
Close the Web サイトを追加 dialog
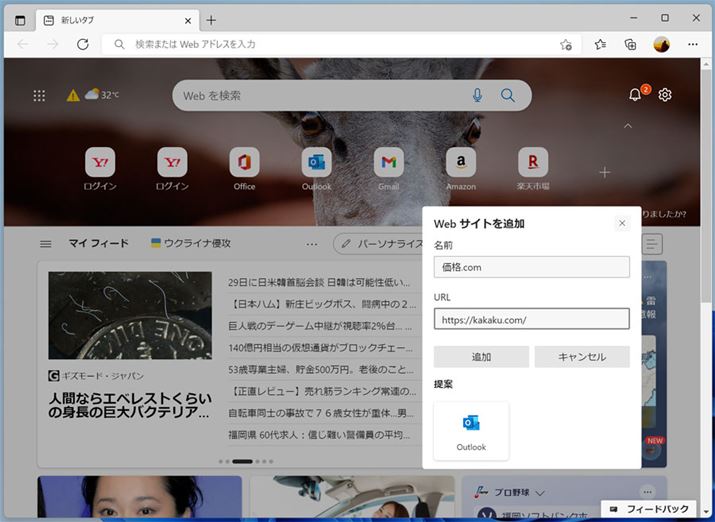(x=622, y=223)
